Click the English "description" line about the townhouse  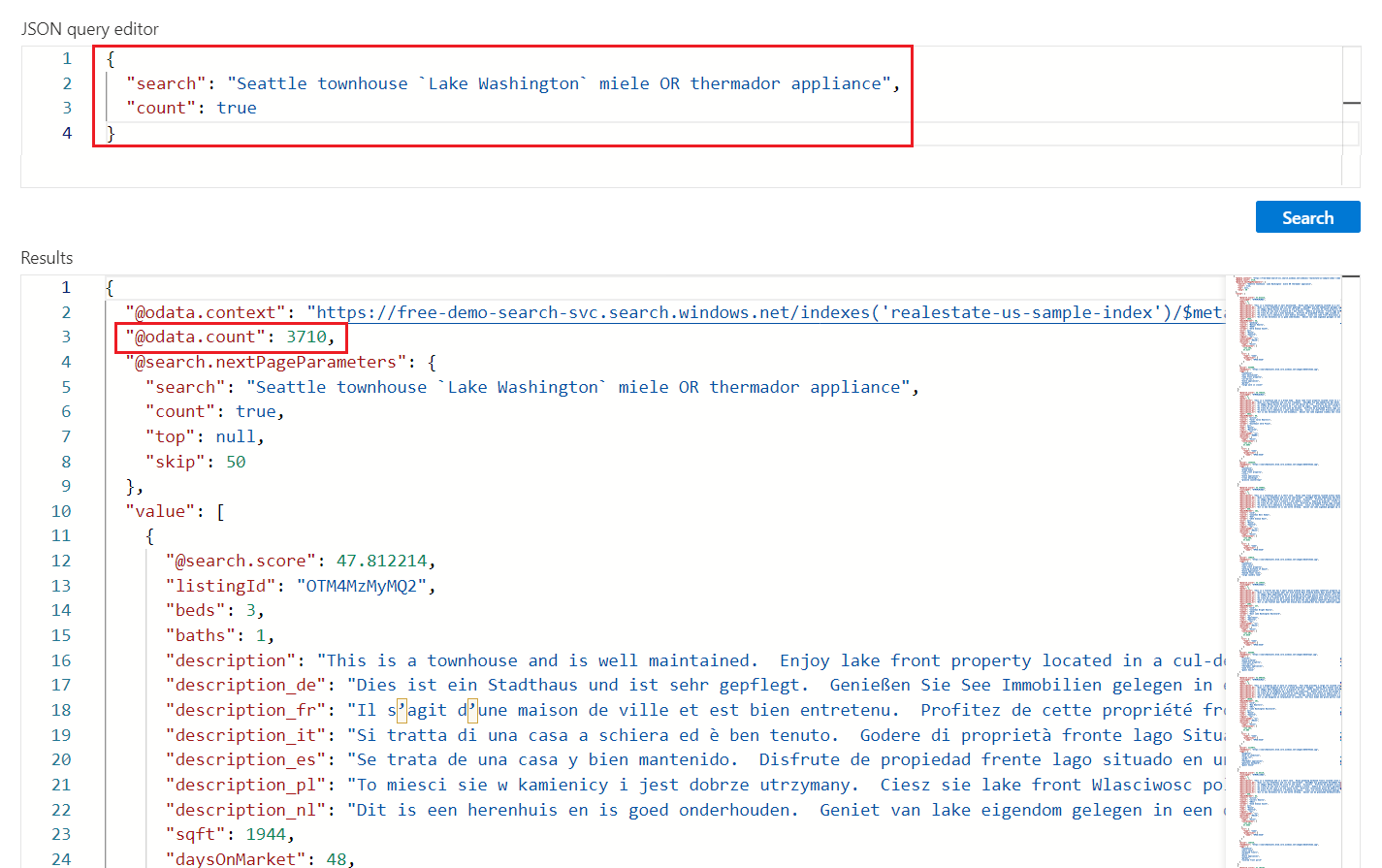(x=695, y=660)
